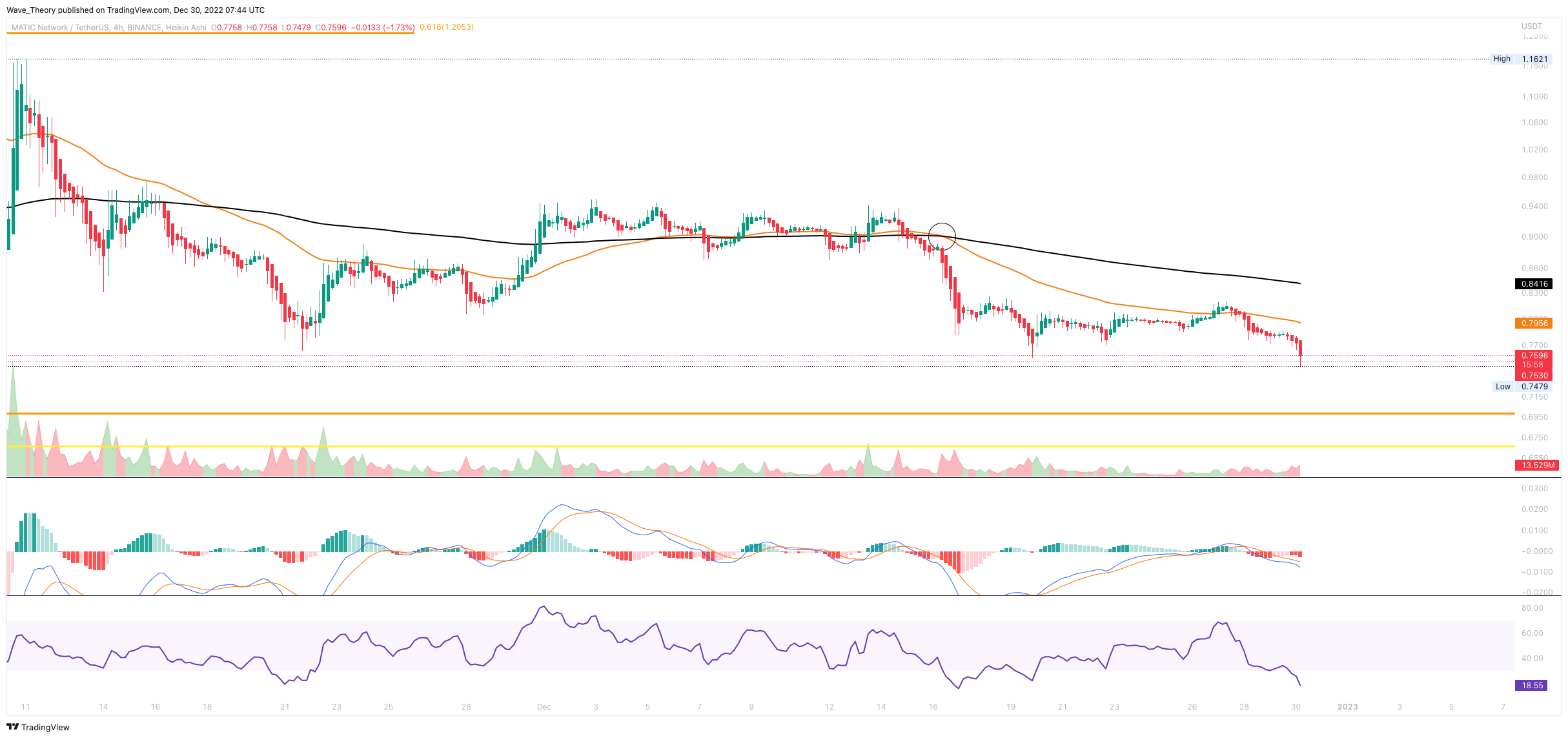The image size is (1568, 738).
Task: Click the USDT currency label on the price axis
Action: 1531,26
